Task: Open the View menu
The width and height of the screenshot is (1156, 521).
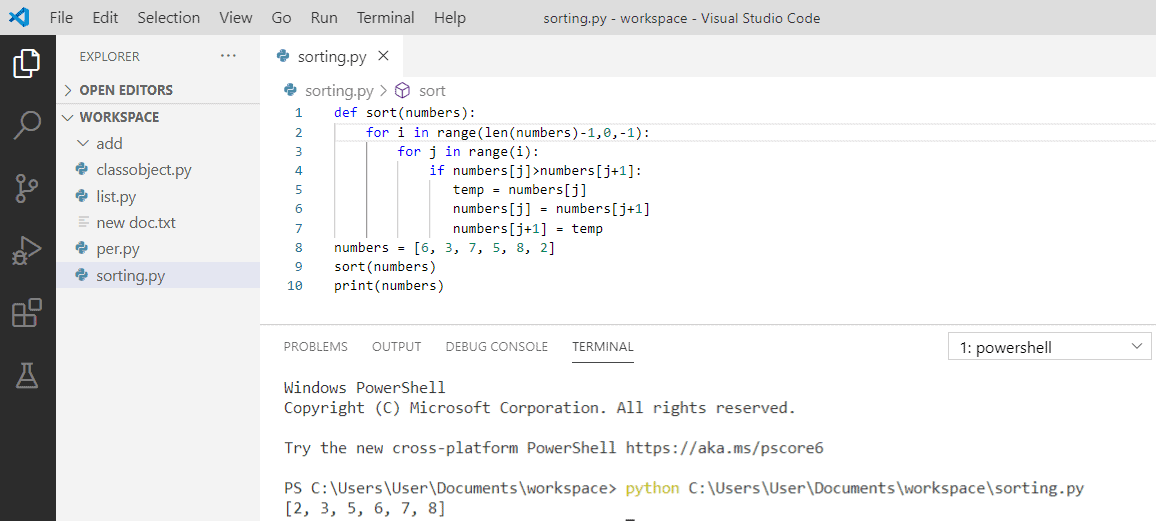Action: 235,18
